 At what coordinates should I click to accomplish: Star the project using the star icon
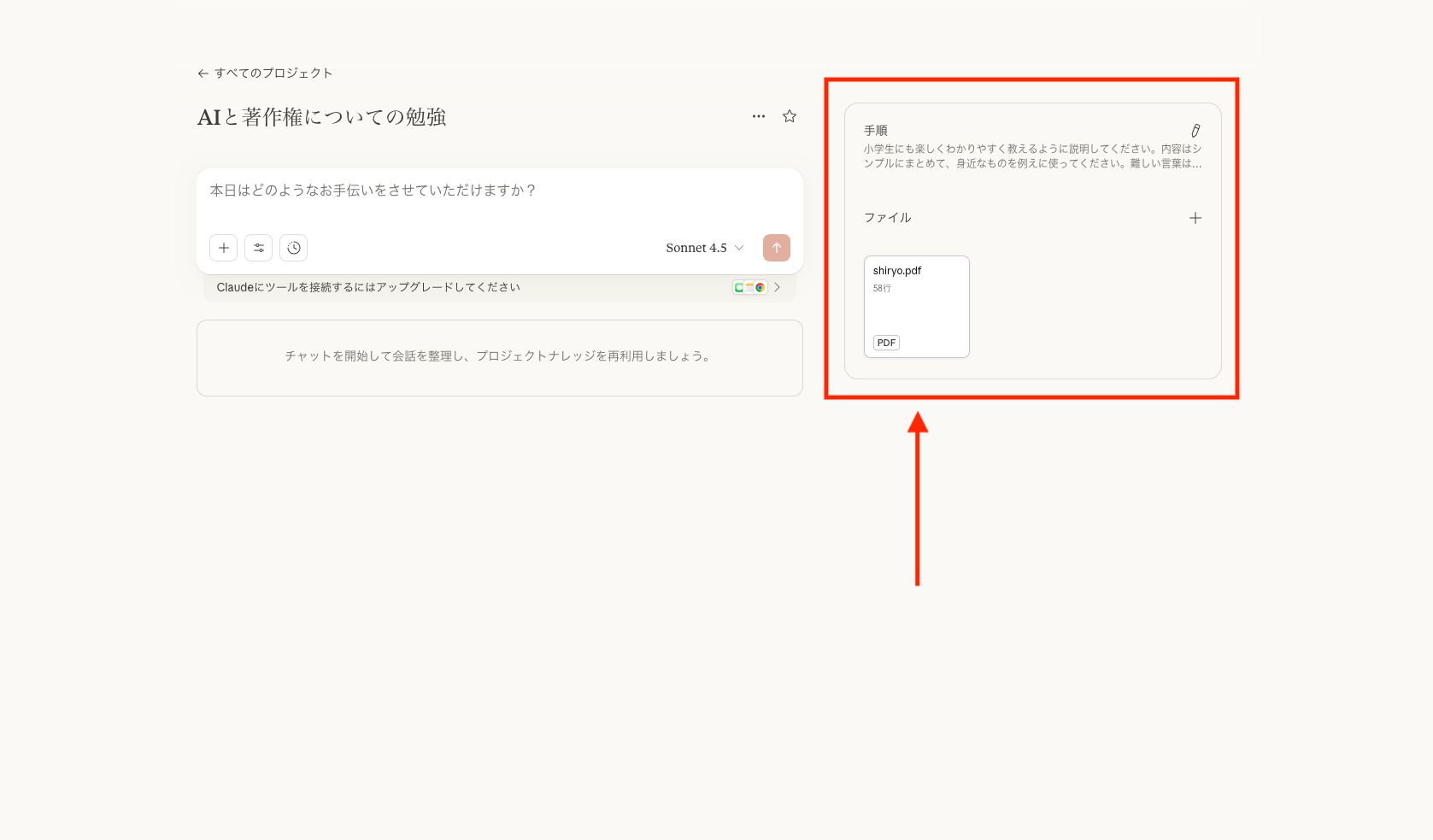point(789,116)
